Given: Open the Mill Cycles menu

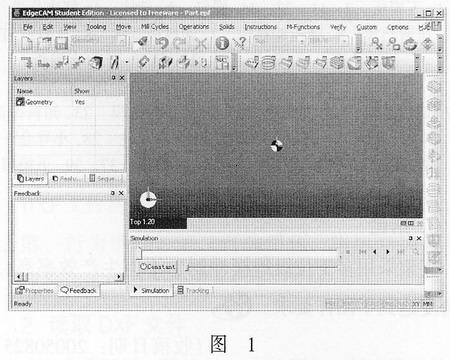Looking at the screenshot, I should tap(155, 27).
